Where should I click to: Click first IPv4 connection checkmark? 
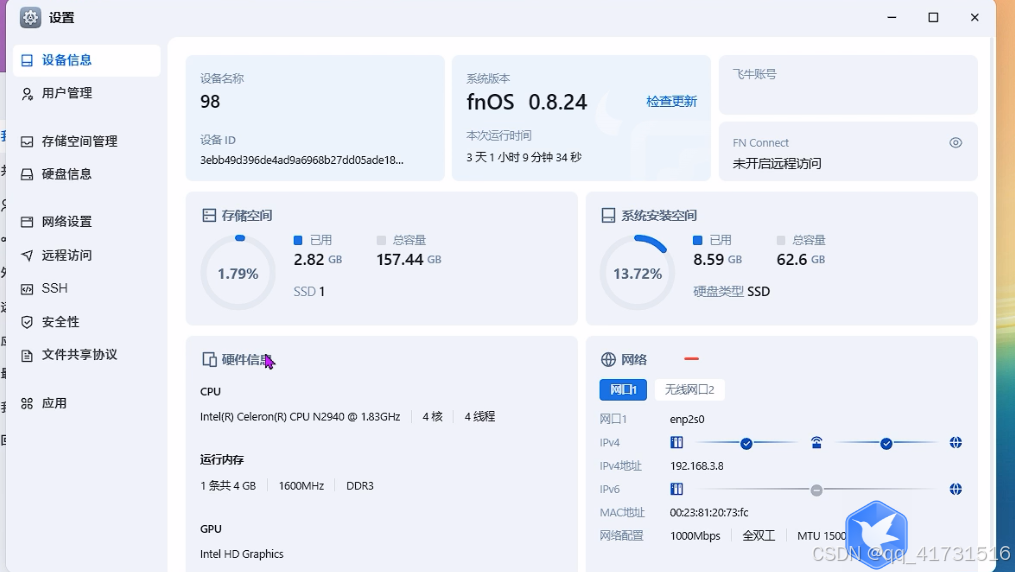[746, 443]
